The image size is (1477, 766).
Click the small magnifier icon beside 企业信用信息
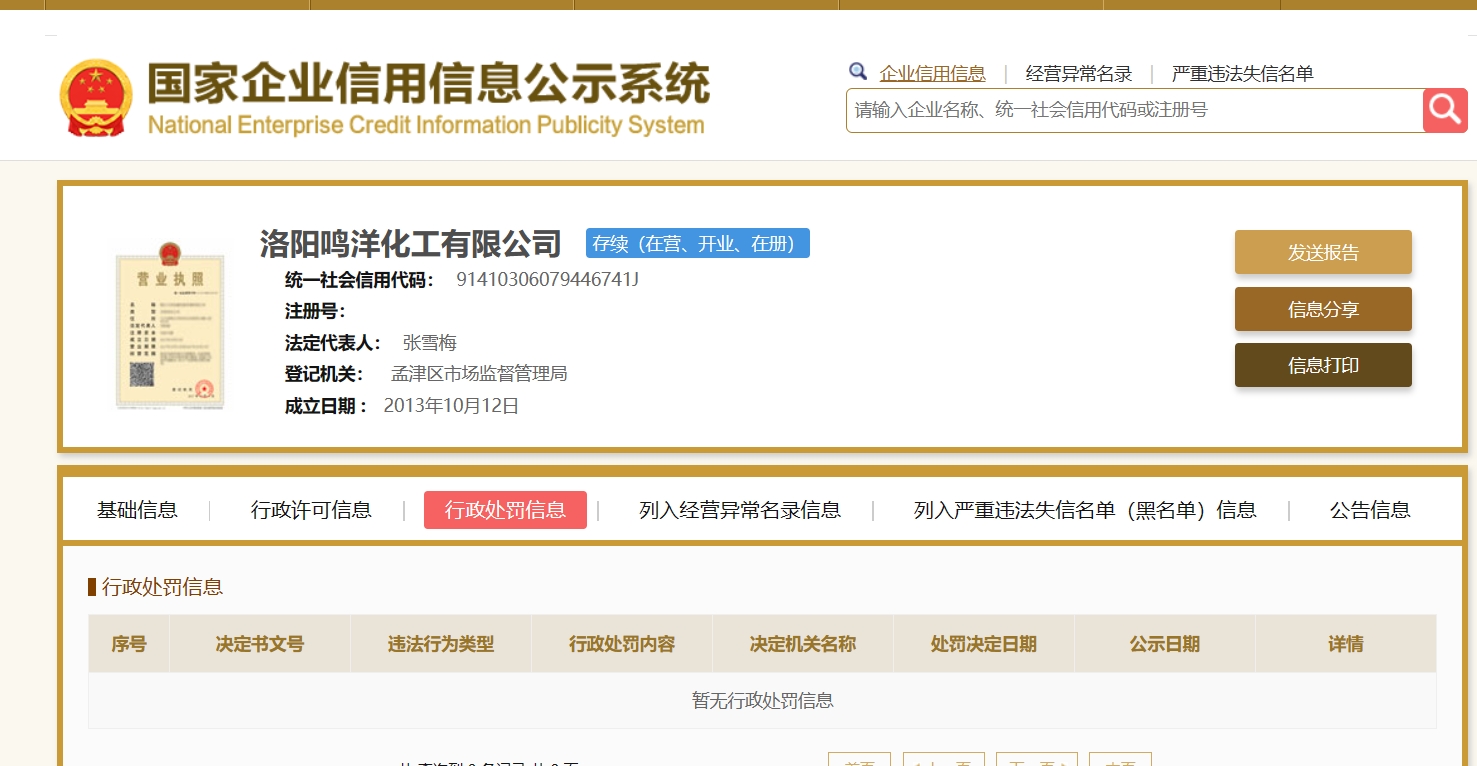pos(858,72)
